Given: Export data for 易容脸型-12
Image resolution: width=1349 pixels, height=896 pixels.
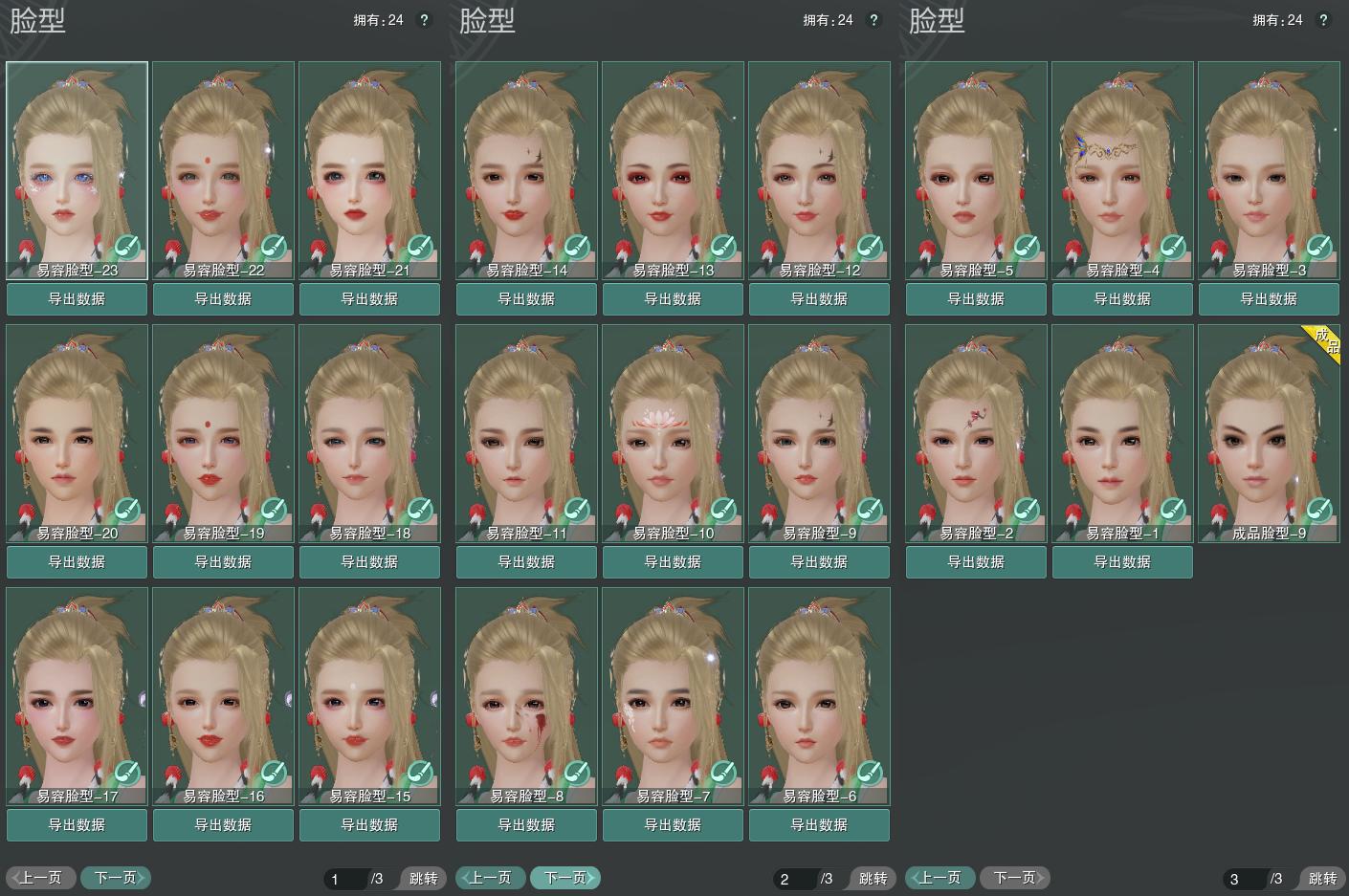Looking at the screenshot, I should (819, 299).
